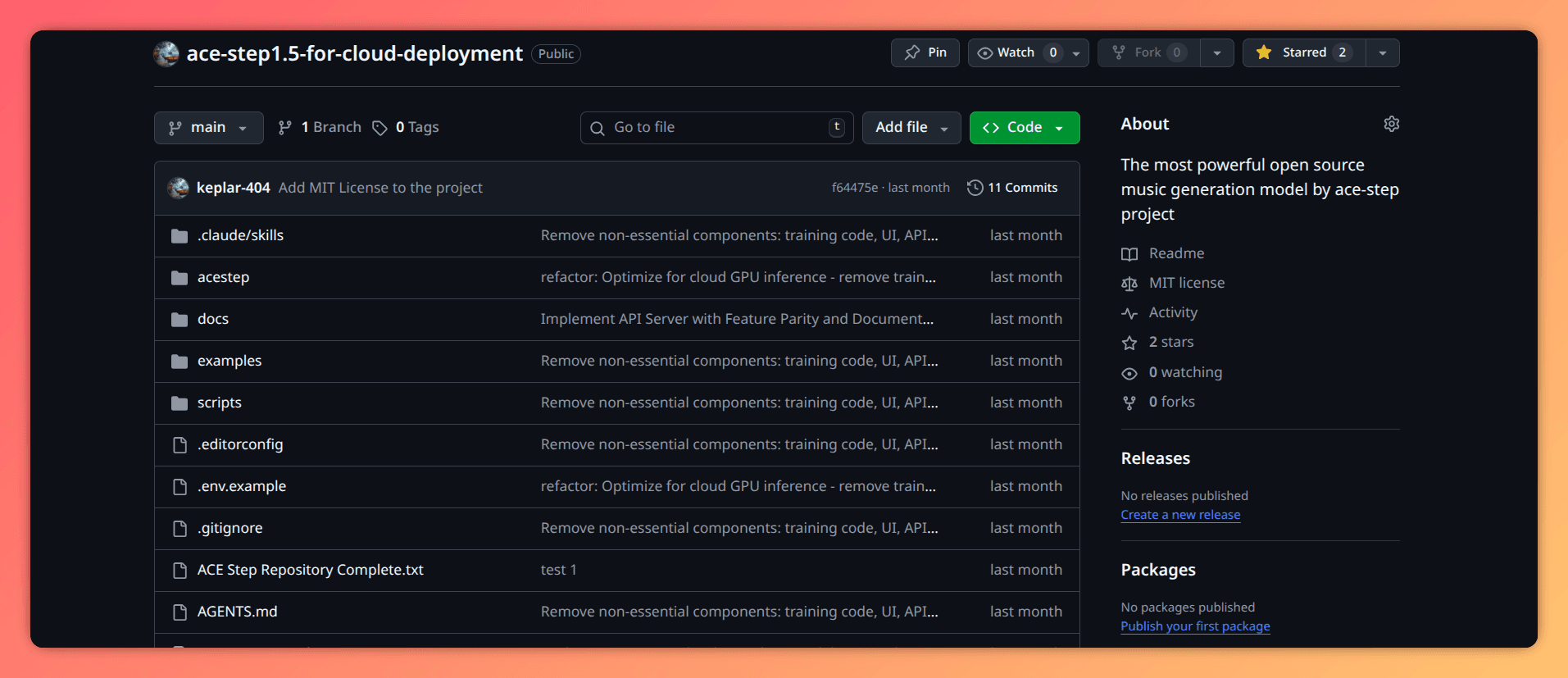
Task: Click Publish your first package link
Action: tap(1195, 626)
